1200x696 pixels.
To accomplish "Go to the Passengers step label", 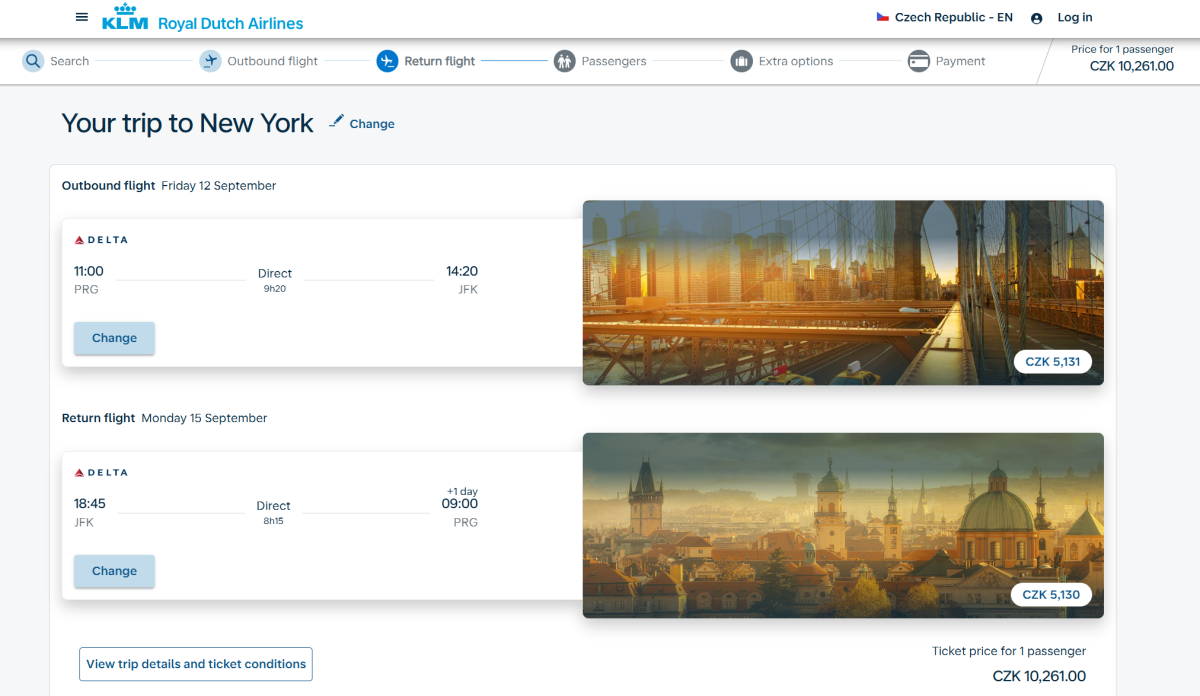I will click(613, 61).
